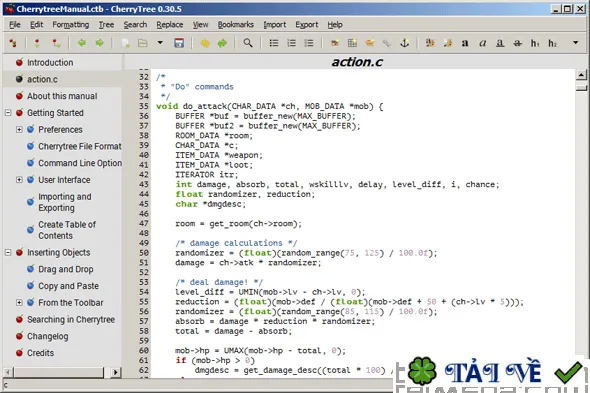The height and width of the screenshot is (393, 590).
Task: Toggle bold formatting
Action: tap(465, 43)
